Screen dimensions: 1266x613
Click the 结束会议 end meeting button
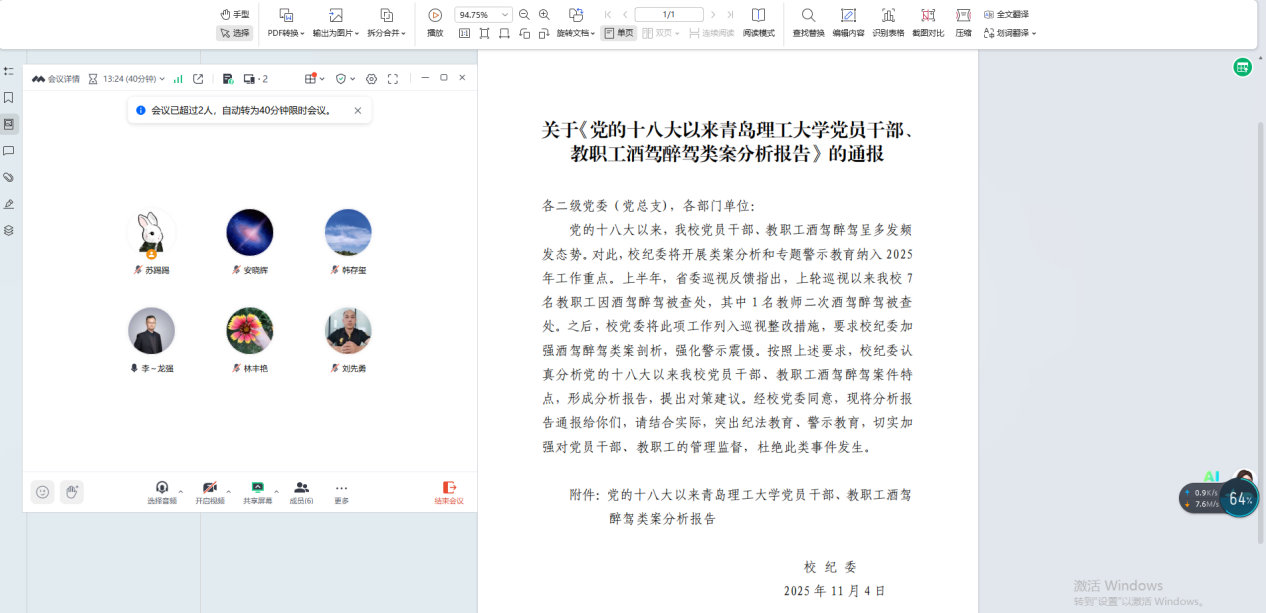coord(449,491)
